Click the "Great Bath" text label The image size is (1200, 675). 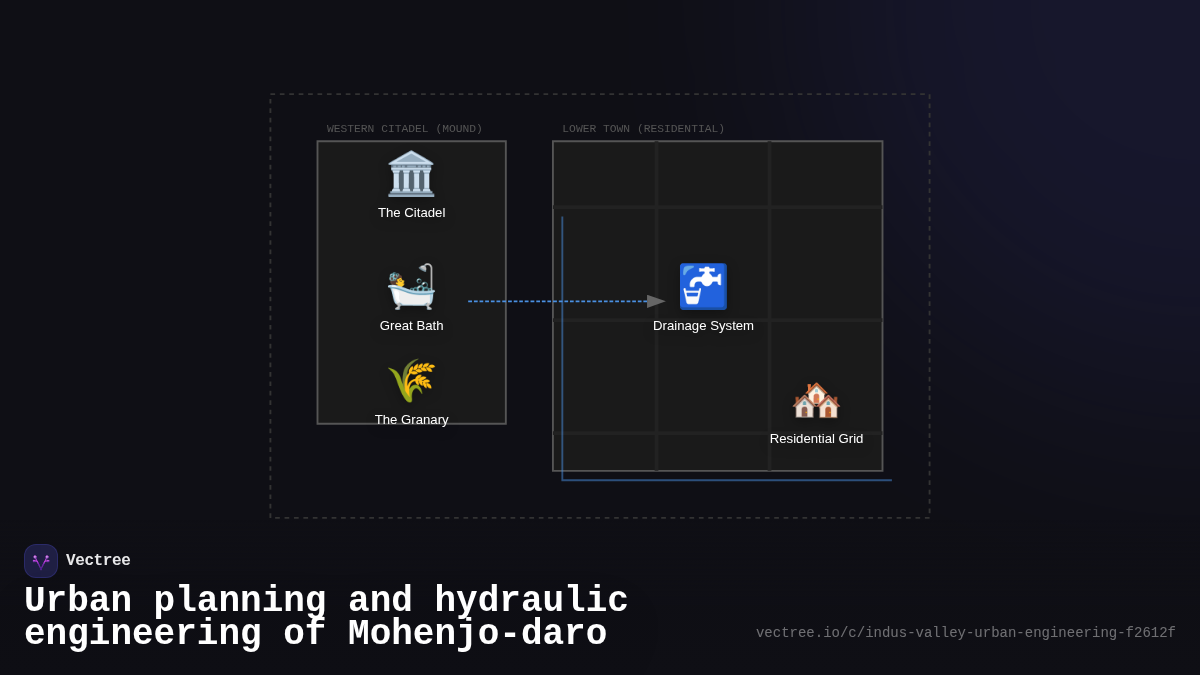[411, 326]
